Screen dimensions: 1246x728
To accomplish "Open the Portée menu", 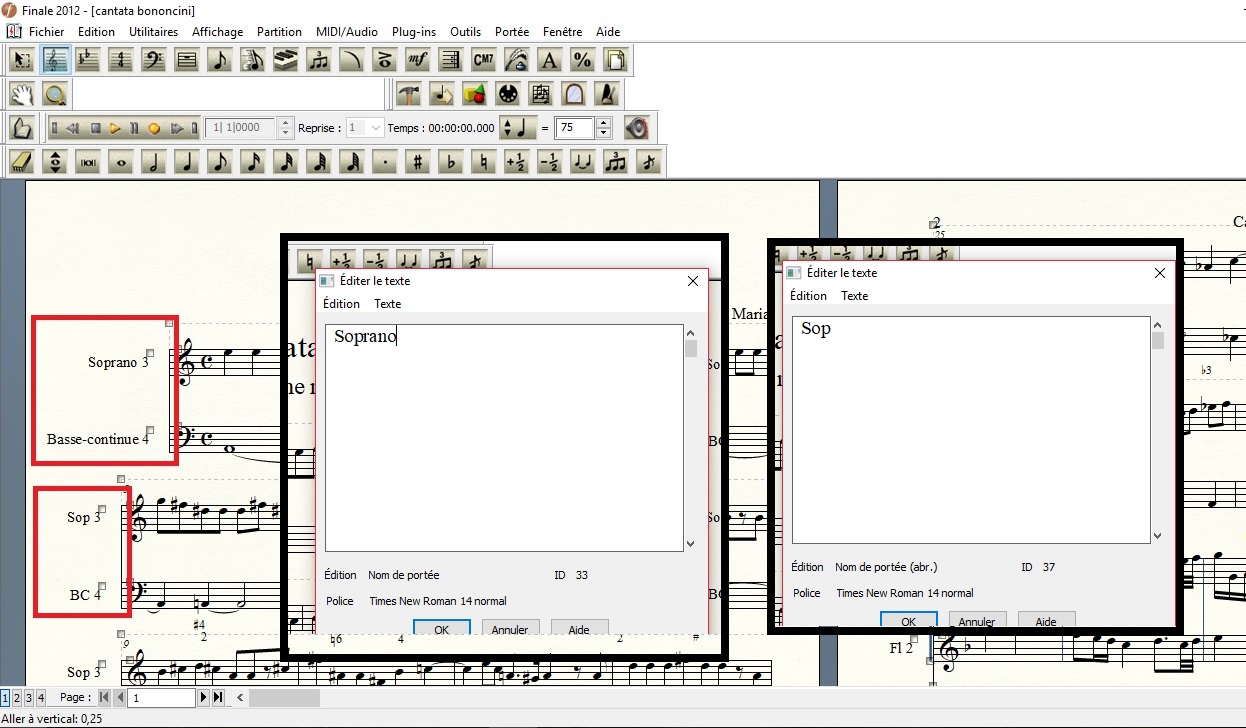I will point(511,32).
